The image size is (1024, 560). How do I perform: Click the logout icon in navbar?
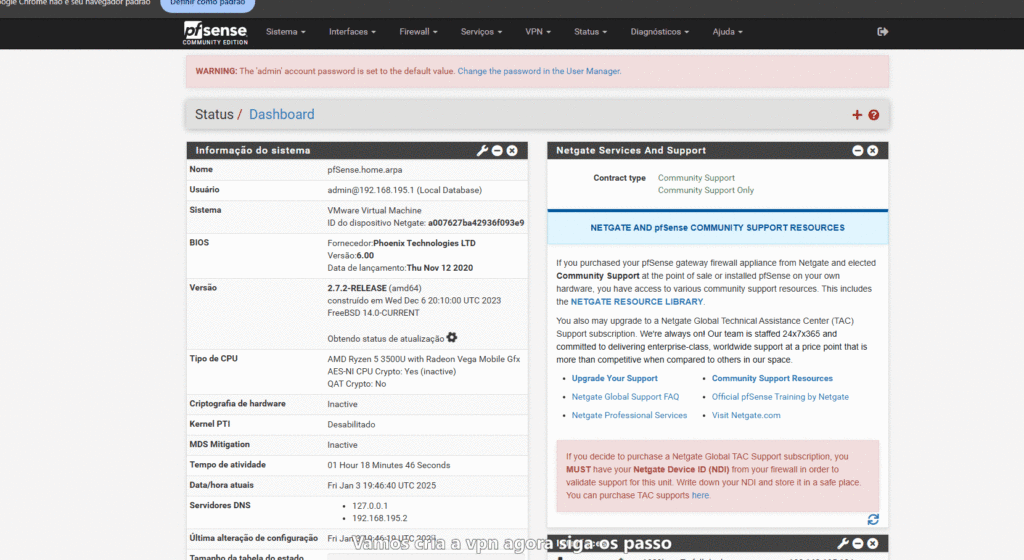pos(882,31)
